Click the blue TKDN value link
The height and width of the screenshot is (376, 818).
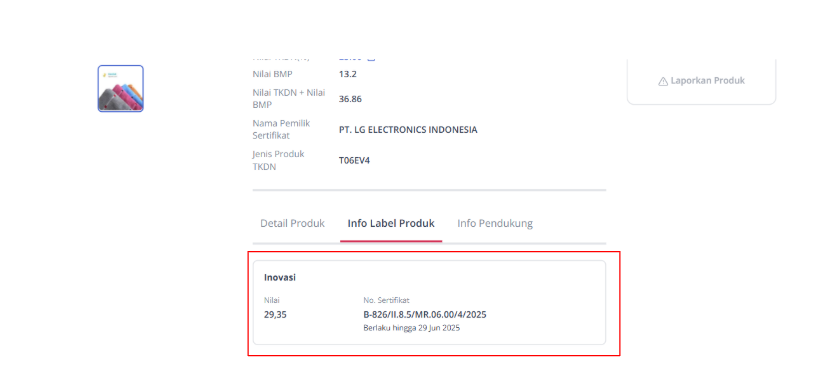[x=350, y=58]
